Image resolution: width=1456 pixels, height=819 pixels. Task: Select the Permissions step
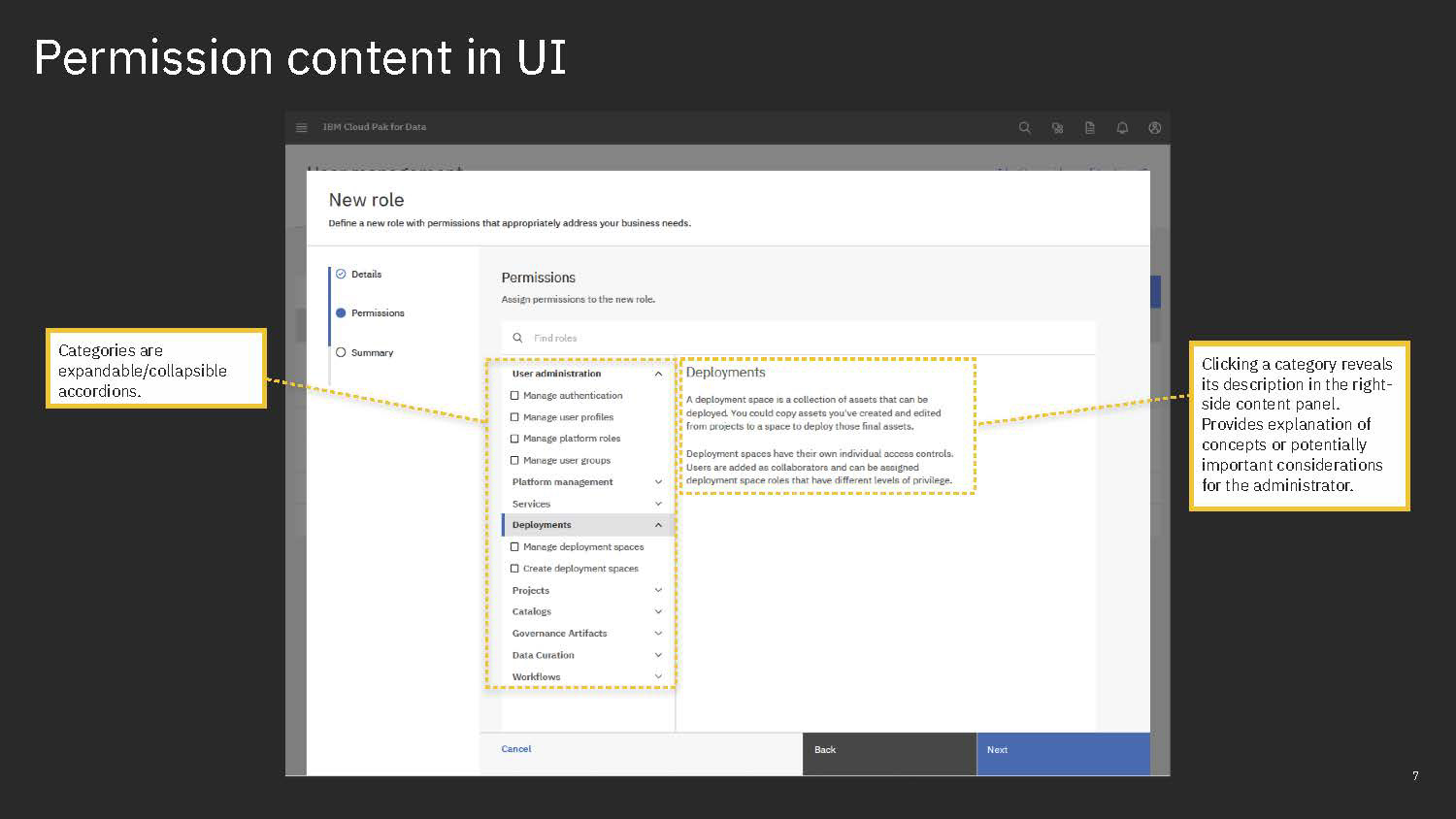[x=370, y=313]
